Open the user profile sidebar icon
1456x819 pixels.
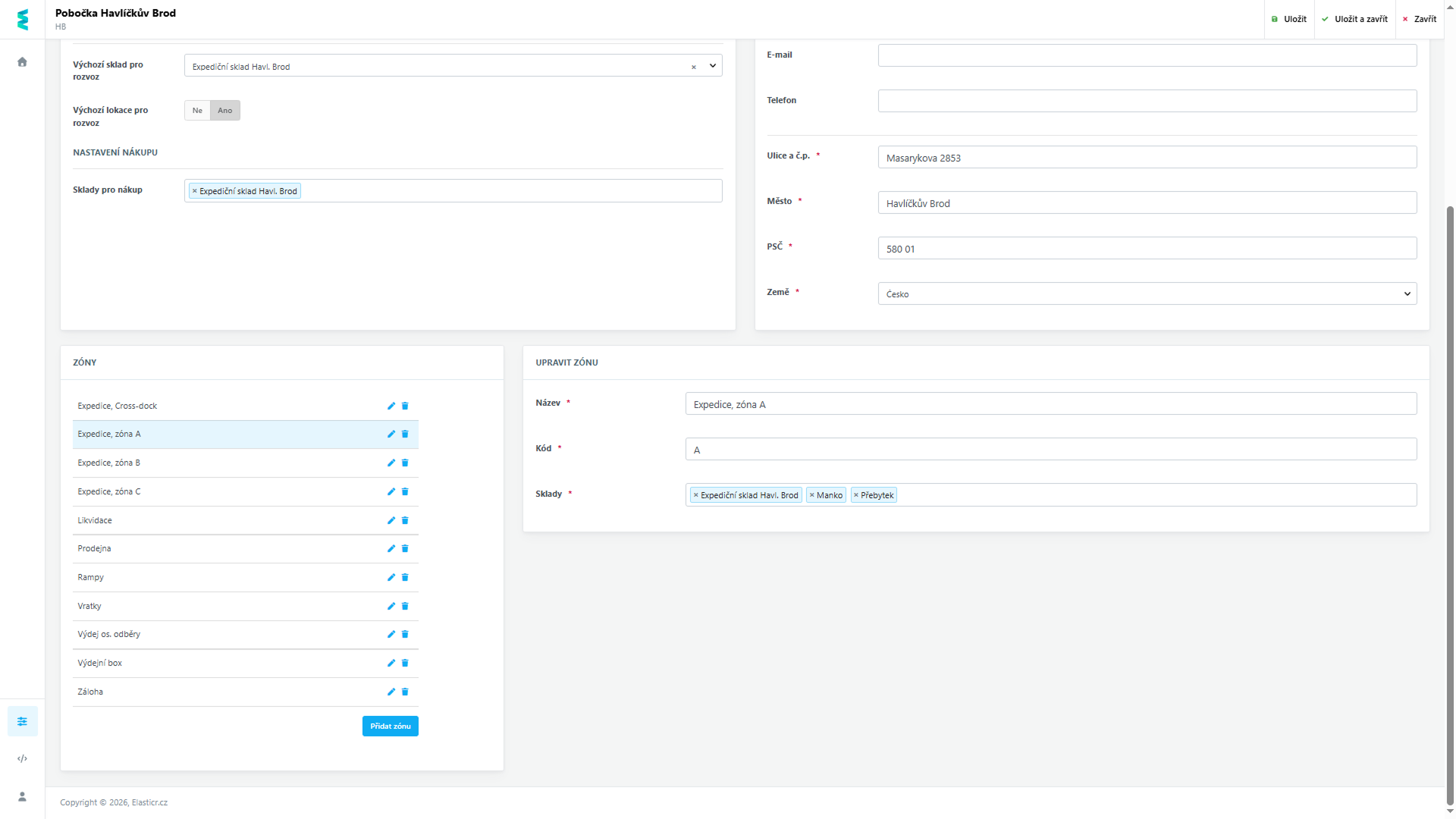tap(22, 796)
